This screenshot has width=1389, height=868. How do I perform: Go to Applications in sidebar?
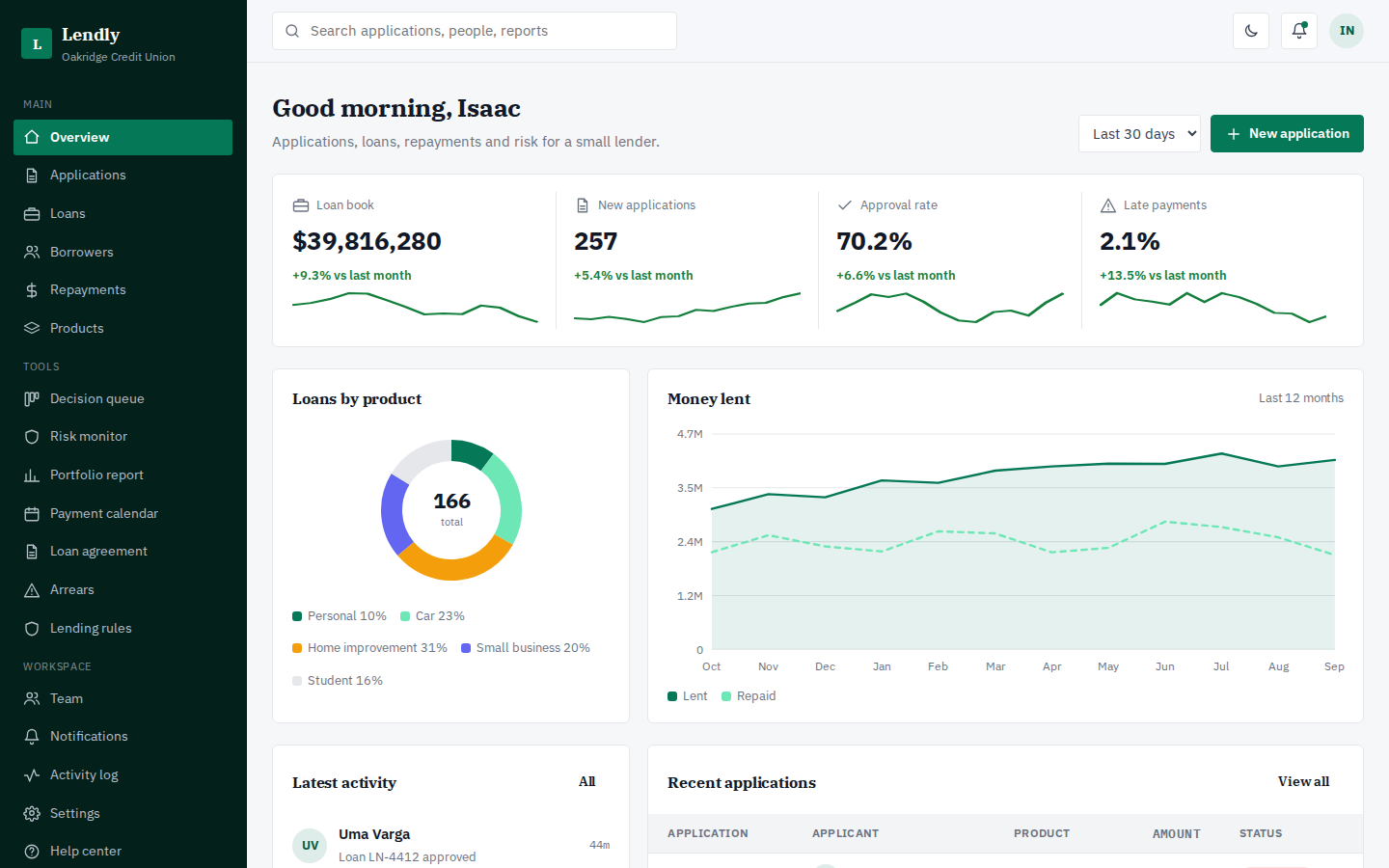pos(123,176)
